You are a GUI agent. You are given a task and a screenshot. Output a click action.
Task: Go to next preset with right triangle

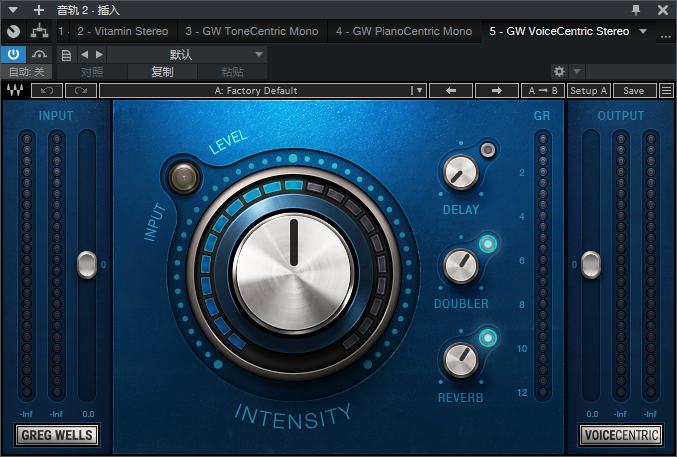tap(99, 54)
